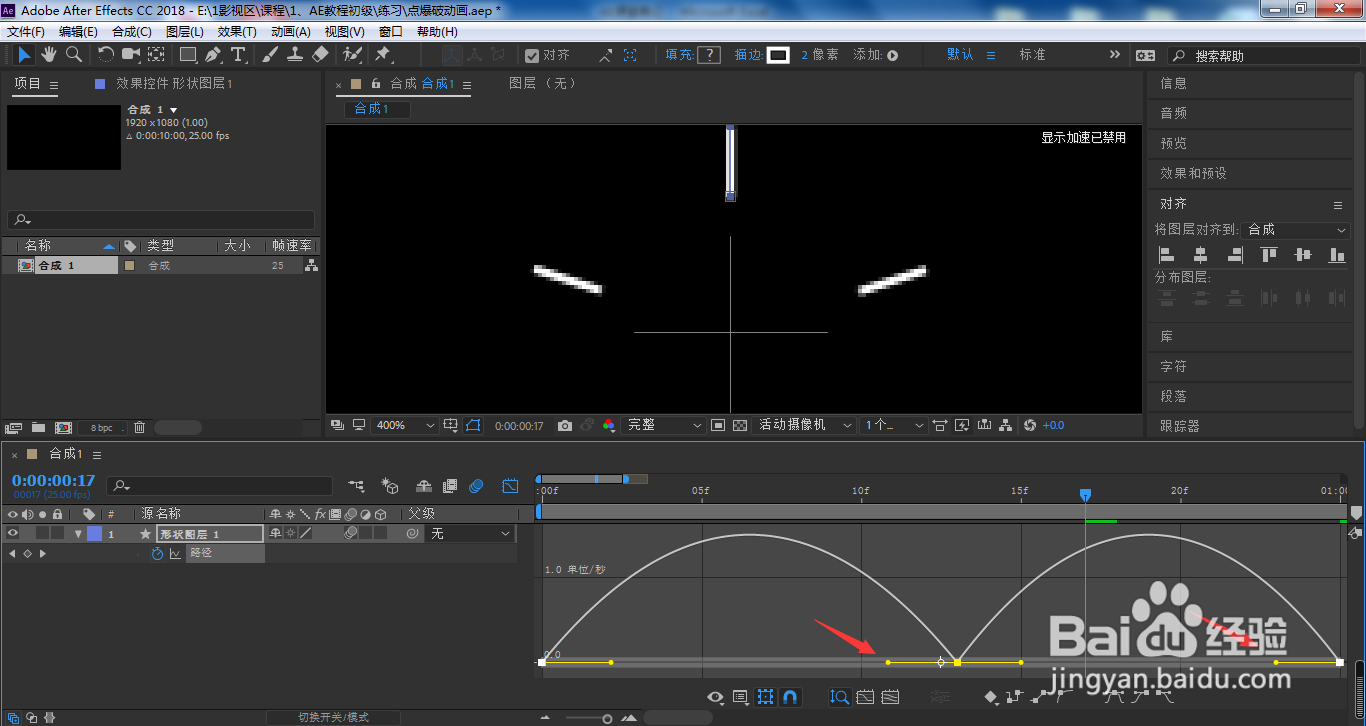Screen dimensions: 1366x726
Task: Open the graph type and options dropdown
Action: pos(741,697)
